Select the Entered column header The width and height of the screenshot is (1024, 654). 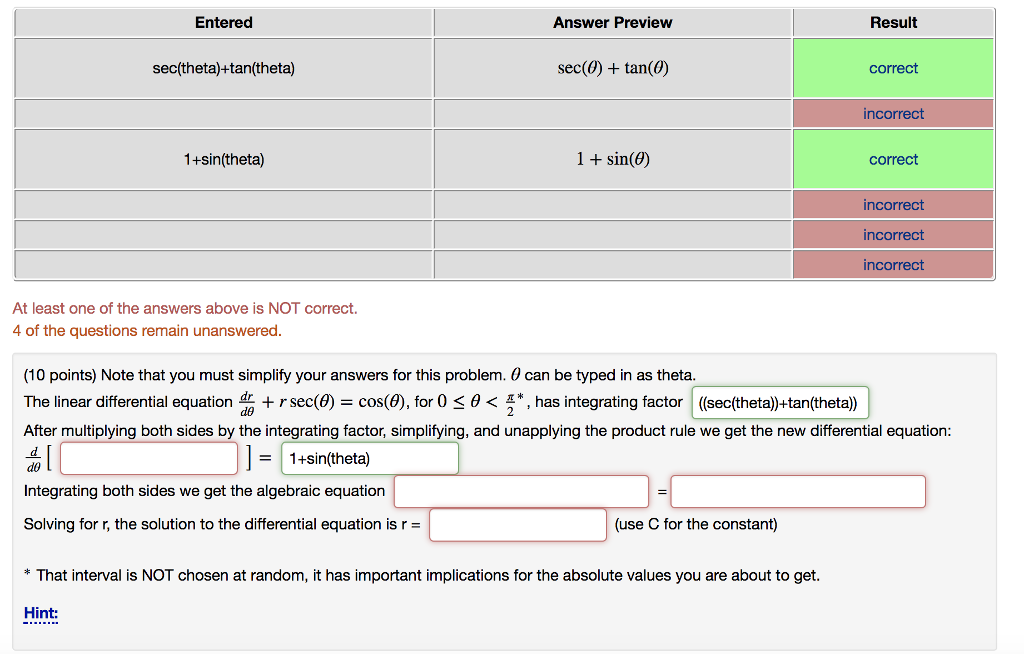(x=223, y=22)
